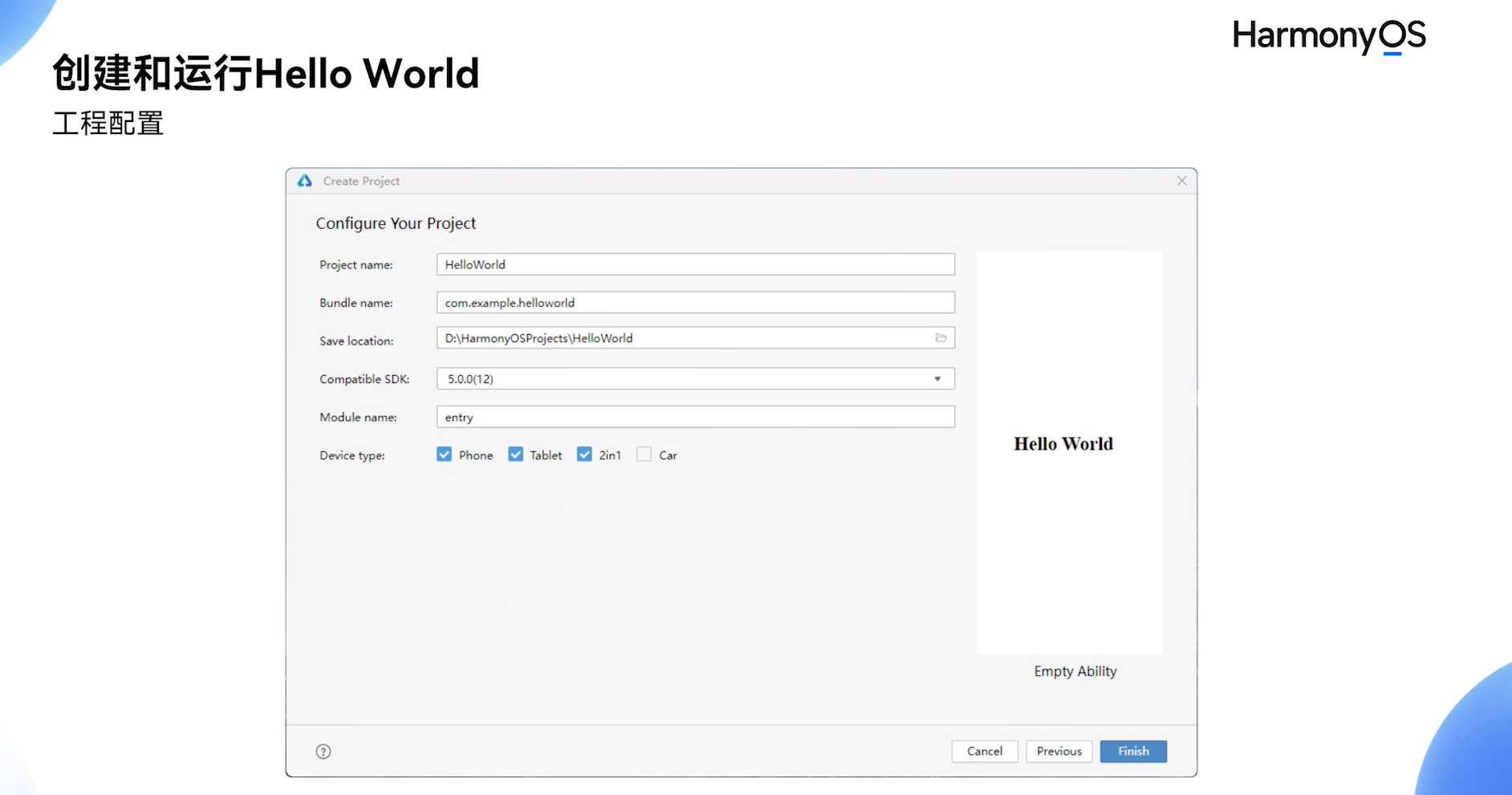Screen dimensions: 1512x795
Task: Click the Module name: label
Action: coord(358,418)
